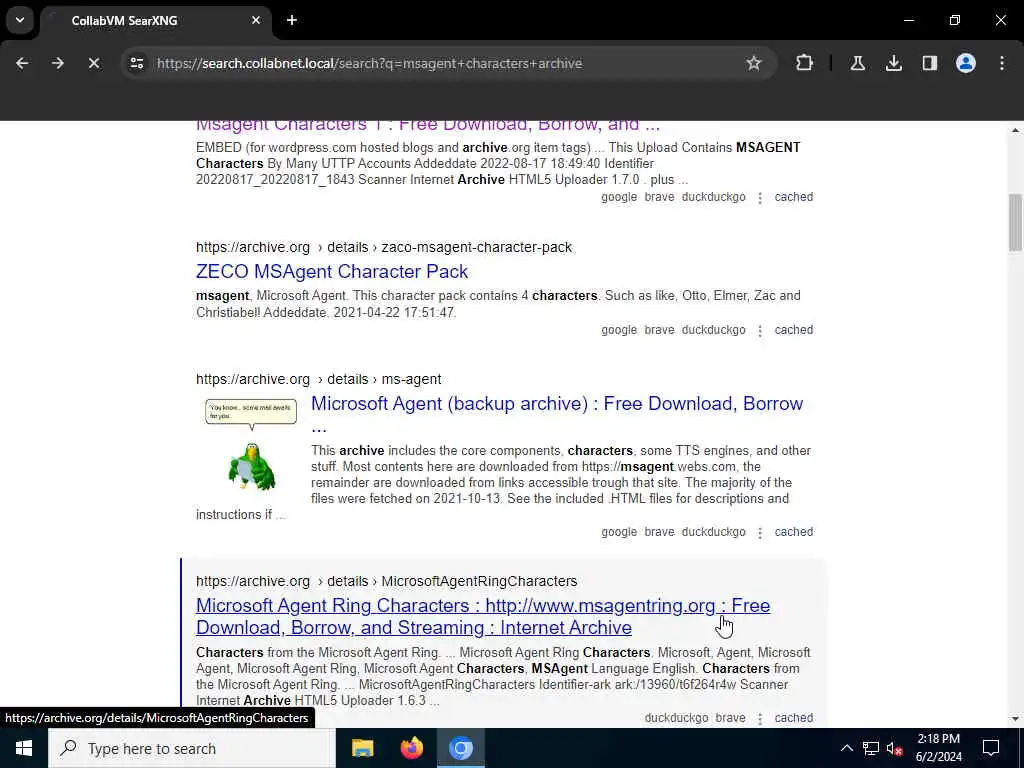Open Chrome's three-dot menu

point(1002,63)
